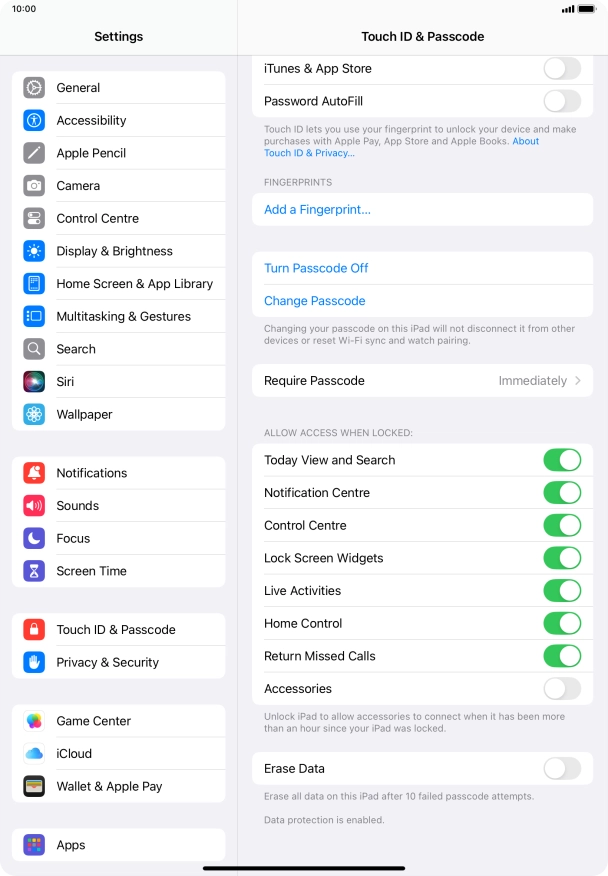
Task: Tap the Siri icon
Action: [34, 382]
